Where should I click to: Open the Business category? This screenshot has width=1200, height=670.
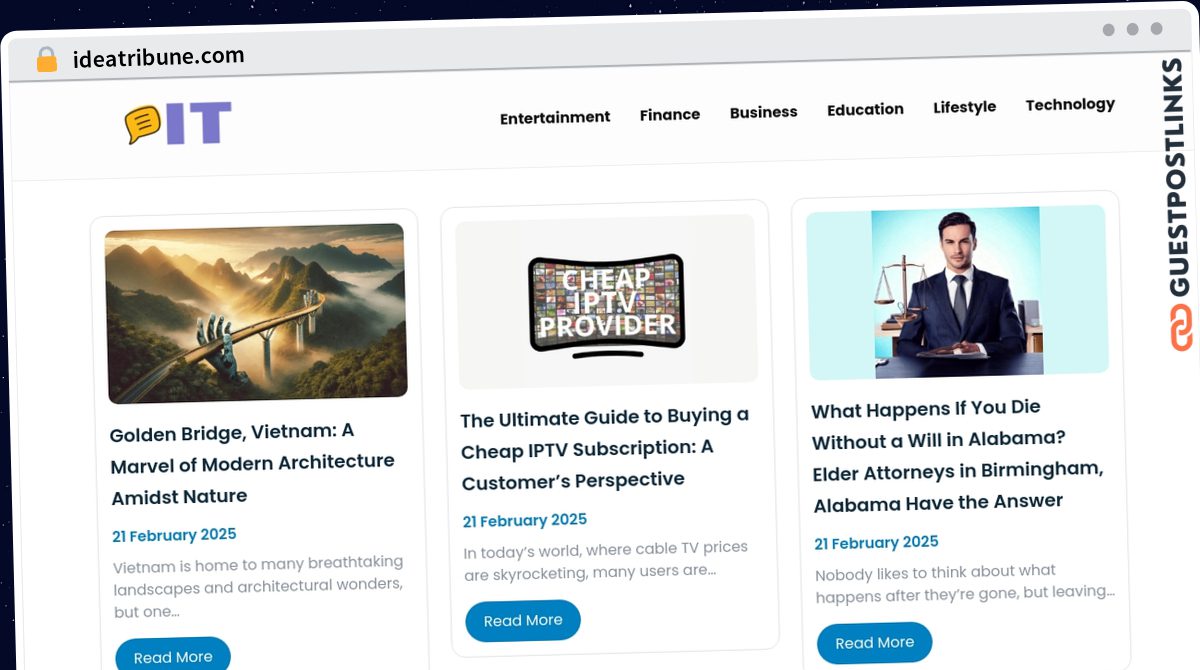(763, 112)
